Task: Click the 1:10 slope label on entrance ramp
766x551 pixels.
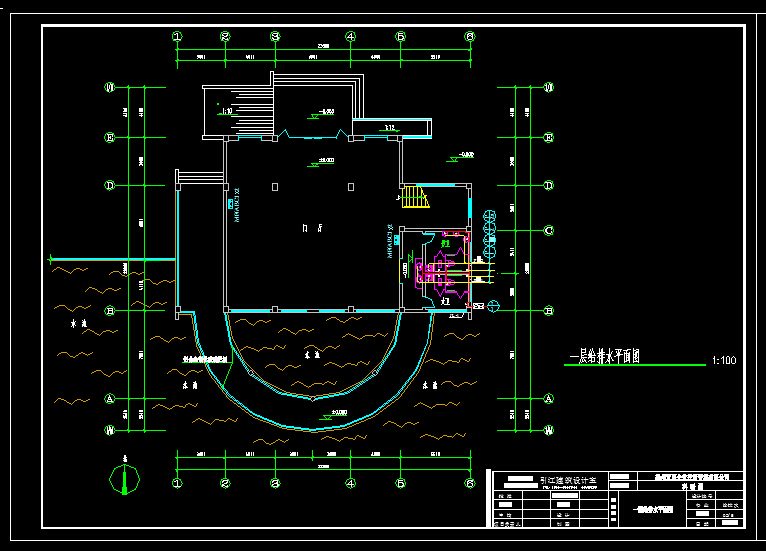Action: click(x=227, y=111)
